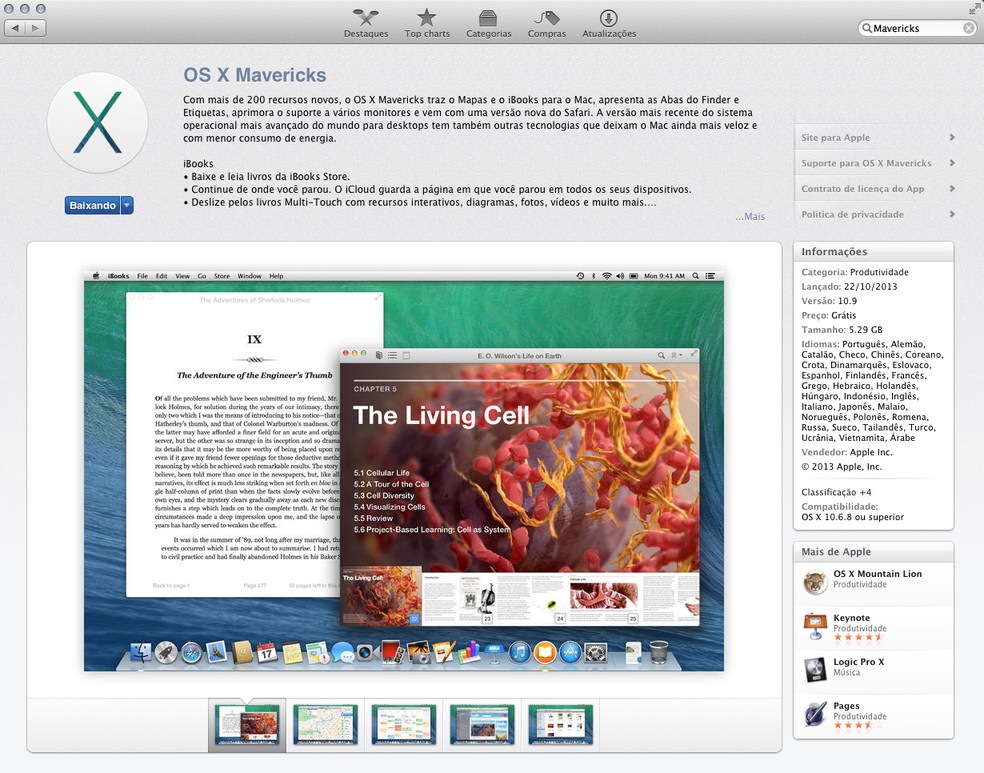Viewport: 984px width, 773px height.
Task: Open the Site para Apple link
Action: (835, 137)
